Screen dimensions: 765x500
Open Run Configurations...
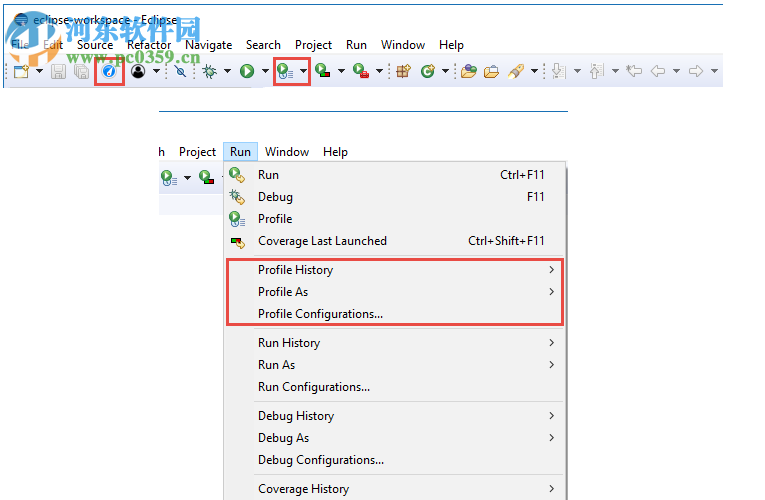click(x=395, y=387)
